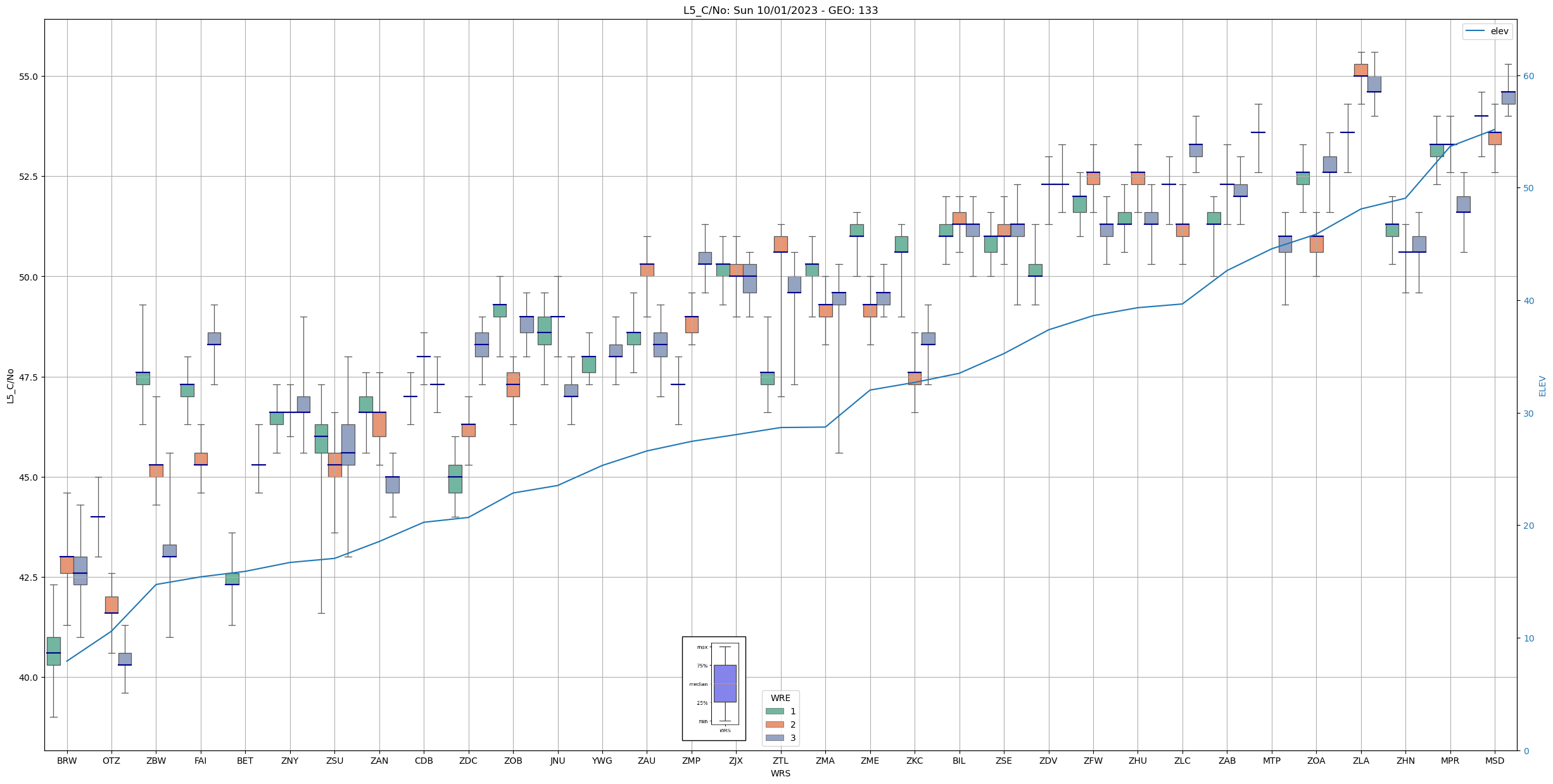Click the 60 tick on elevation axis
This screenshot has width=1553, height=784.
pyautogui.click(x=1529, y=76)
